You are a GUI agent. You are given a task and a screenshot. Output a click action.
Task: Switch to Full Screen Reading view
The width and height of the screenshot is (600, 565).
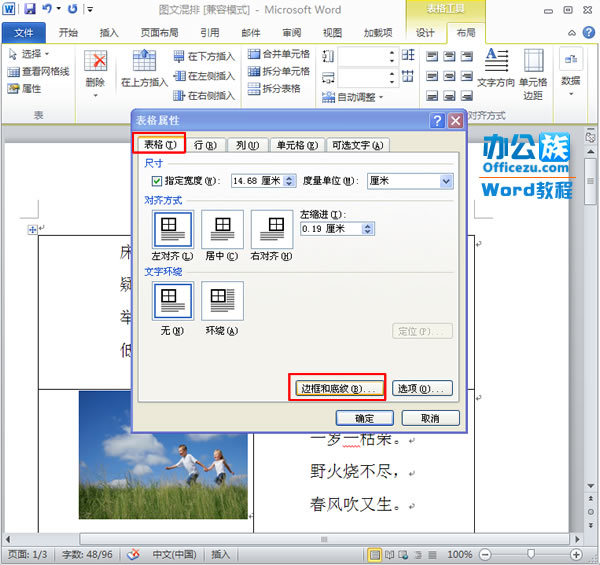390,554
